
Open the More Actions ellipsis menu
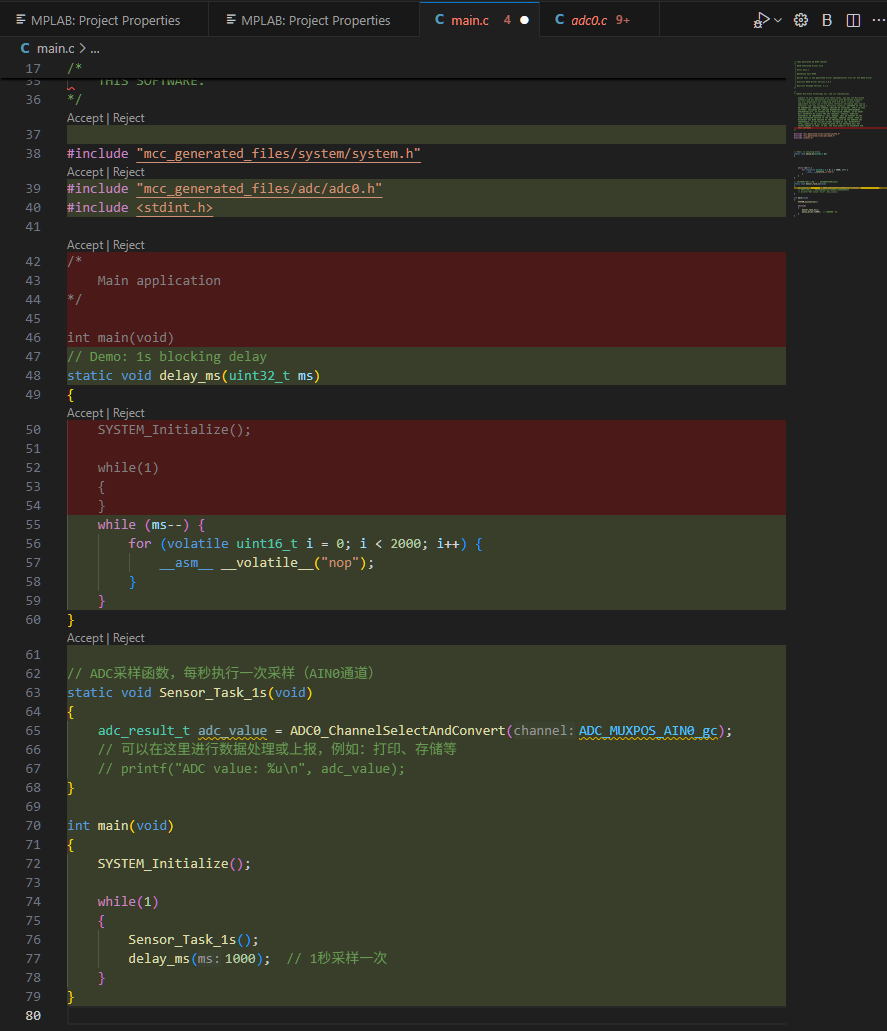click(878, 20)
